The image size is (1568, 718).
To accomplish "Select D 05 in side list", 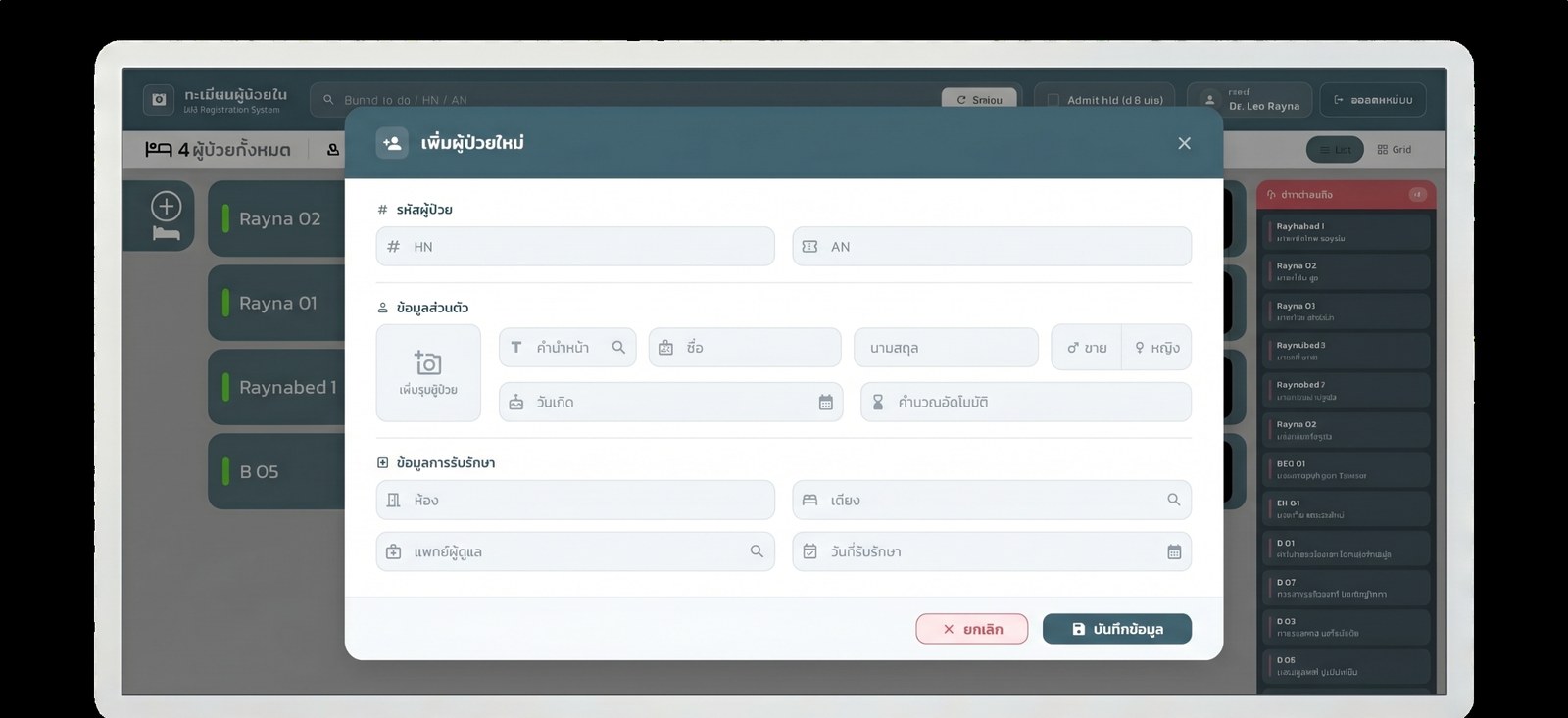I will click(1347, 666).
